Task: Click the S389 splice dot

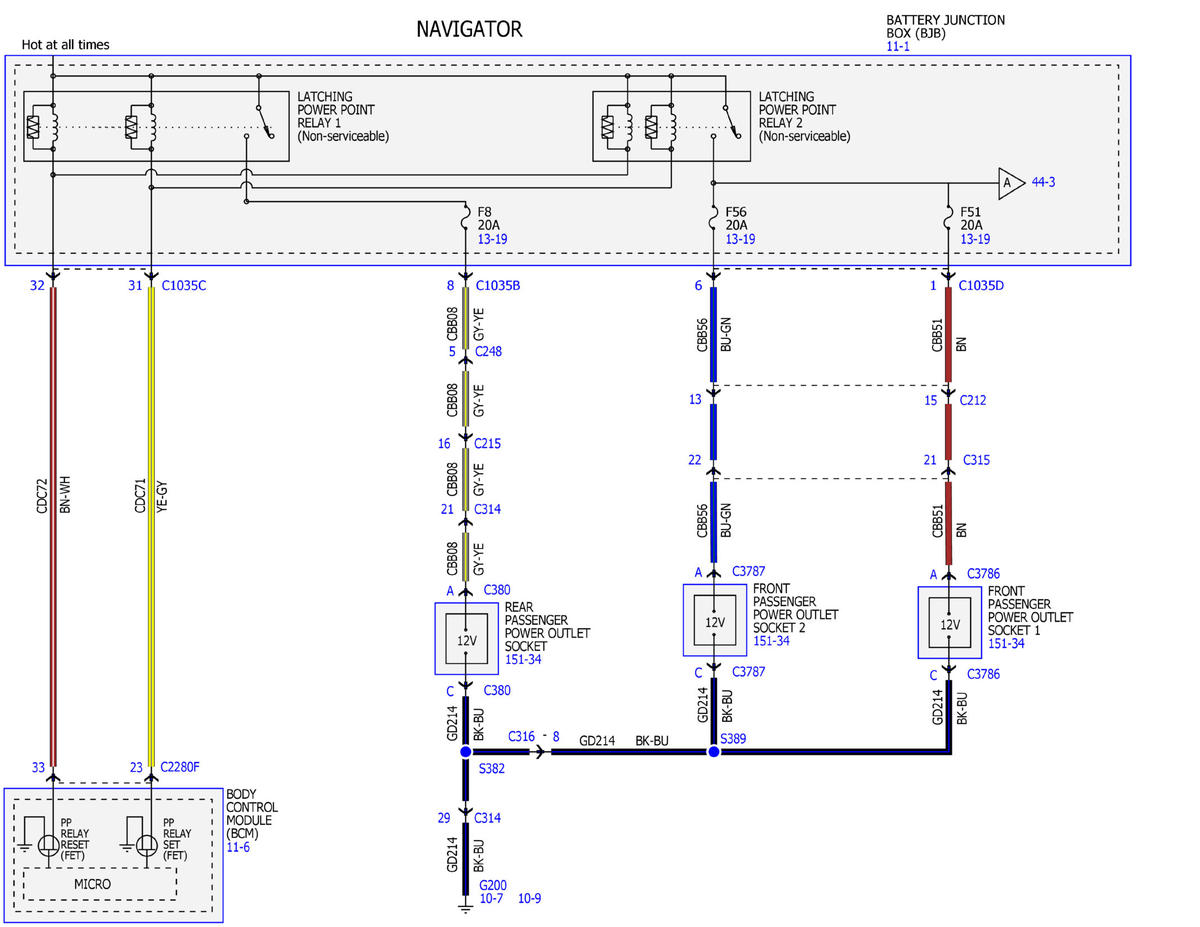Action: click(713, 751)
